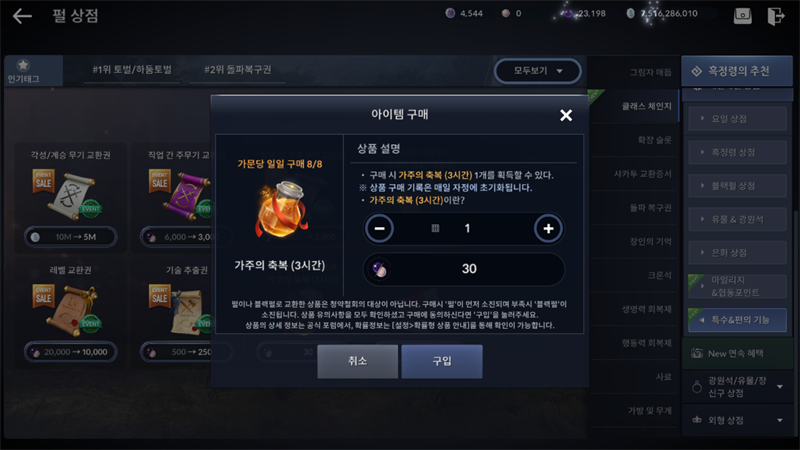
Task: Select the #1위 토벌/하둠토벌 tag
Action: click(132, 69)
